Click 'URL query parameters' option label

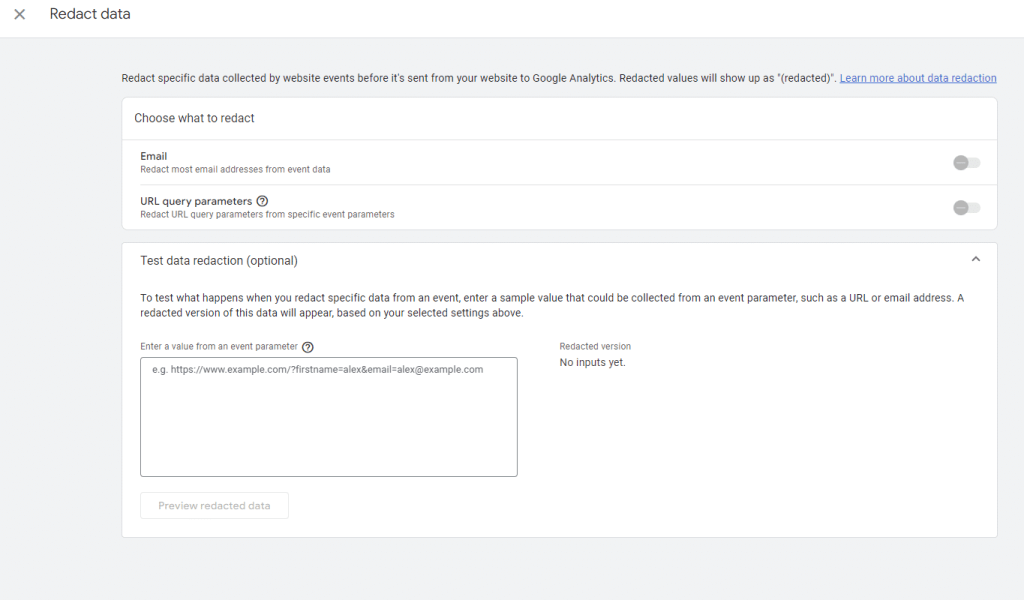click(196, 201)
